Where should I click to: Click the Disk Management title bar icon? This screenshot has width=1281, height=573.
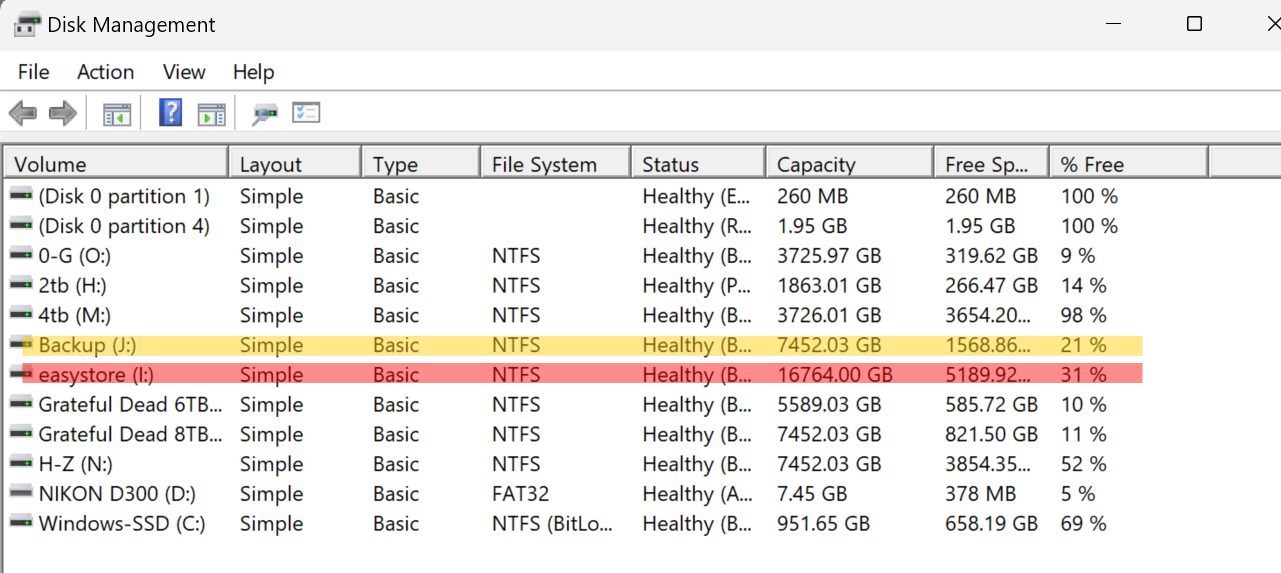(x=27, y=25)
